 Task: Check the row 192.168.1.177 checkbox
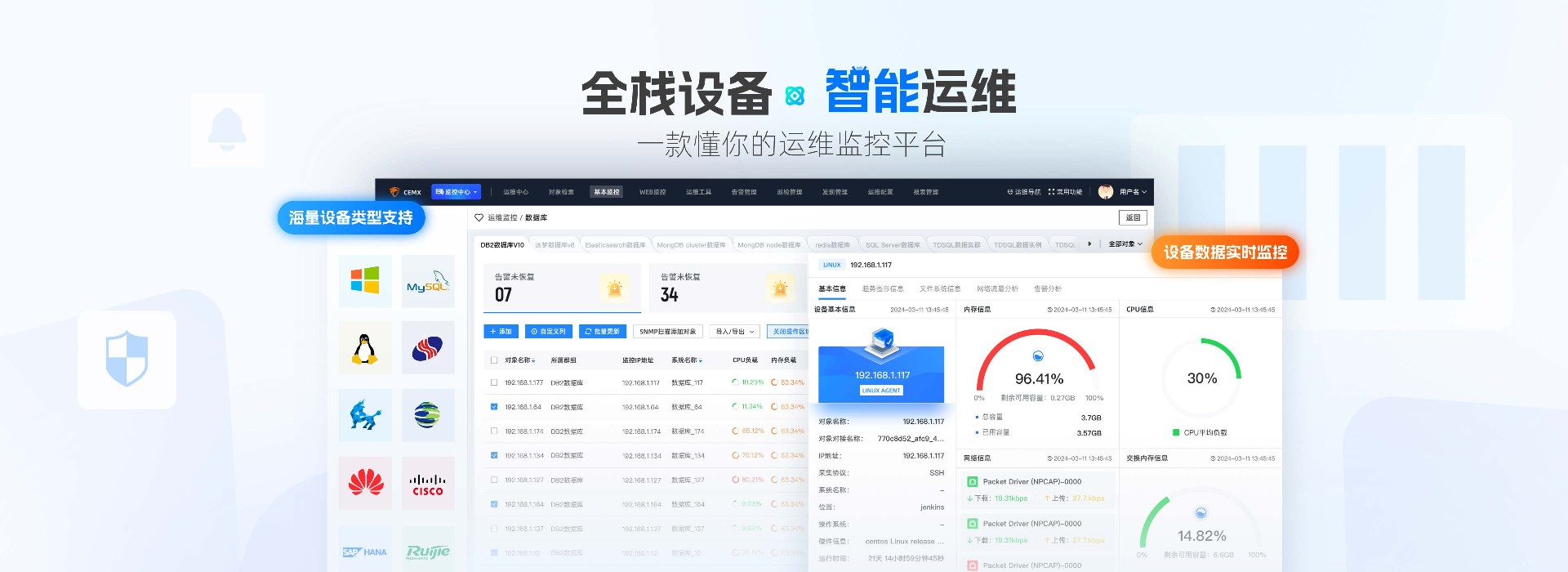click(x=494, y=382)
